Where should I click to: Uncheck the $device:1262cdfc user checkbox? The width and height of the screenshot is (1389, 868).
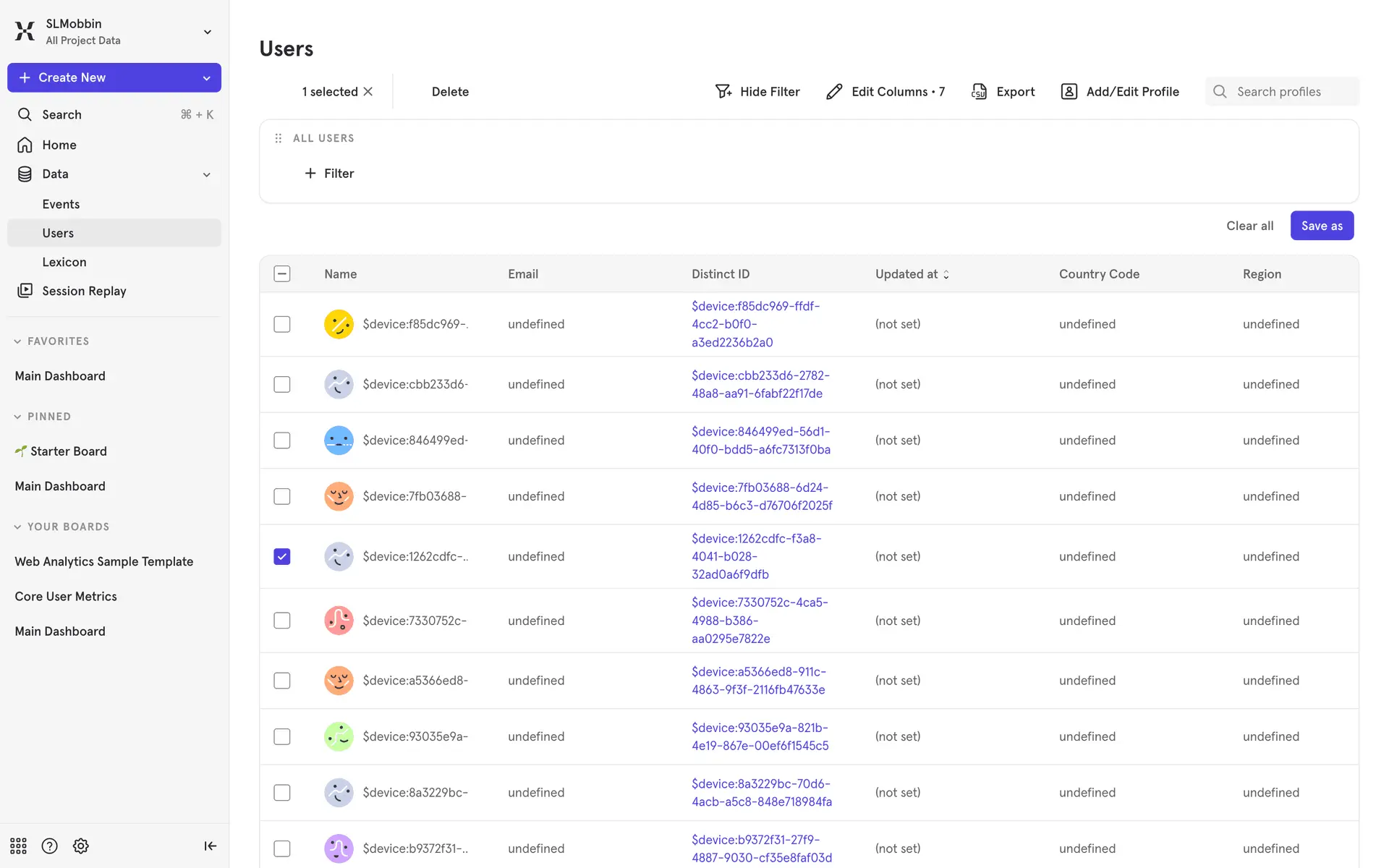[282, 556]
